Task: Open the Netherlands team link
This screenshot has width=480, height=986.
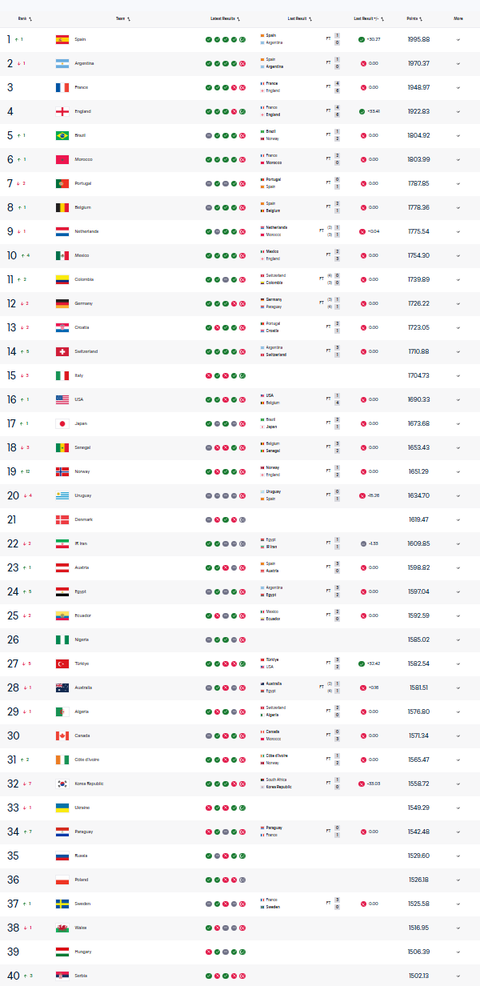Action: 86,231
